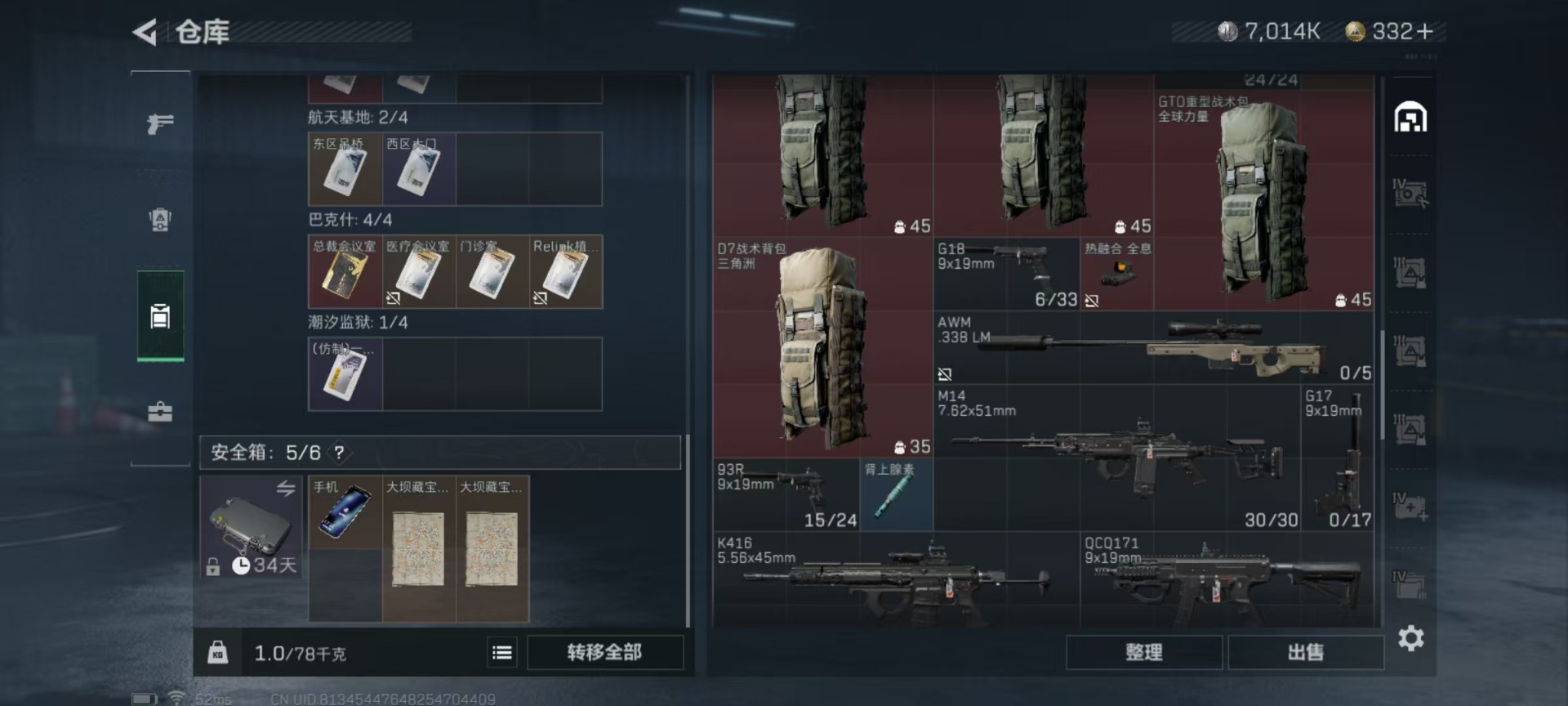
Task: Open the briefcase tab in left sidebar
Action: click(x=160, y=412)
